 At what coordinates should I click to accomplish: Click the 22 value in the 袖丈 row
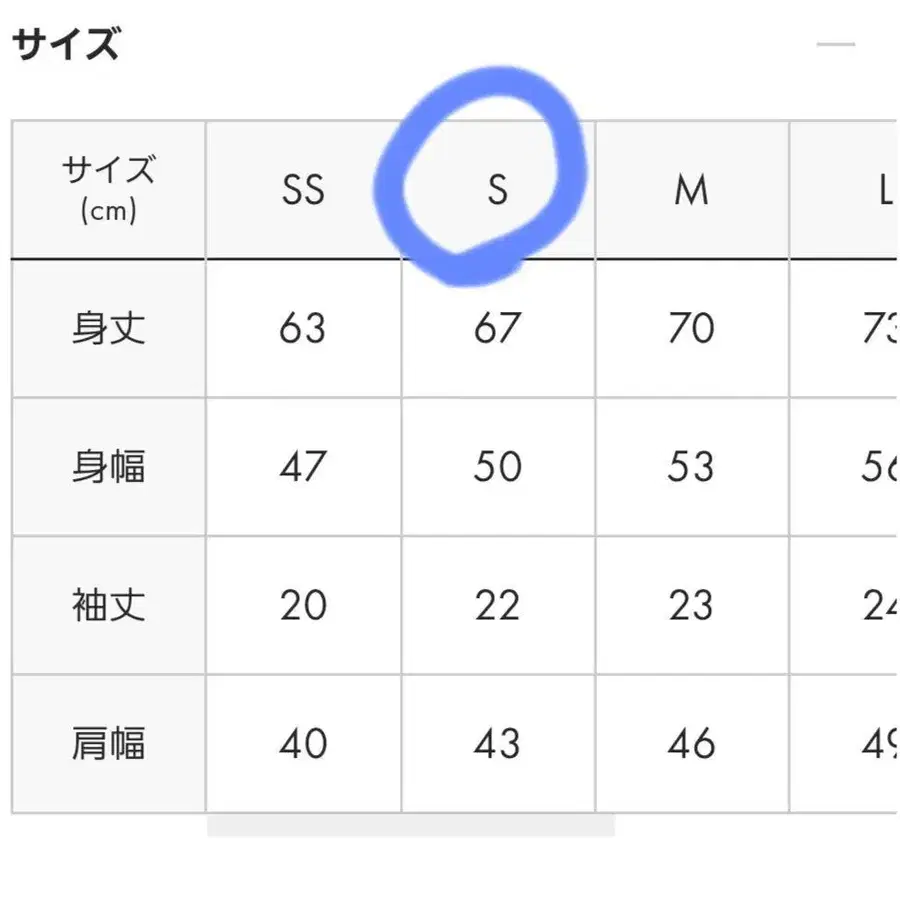pos(497,606)
